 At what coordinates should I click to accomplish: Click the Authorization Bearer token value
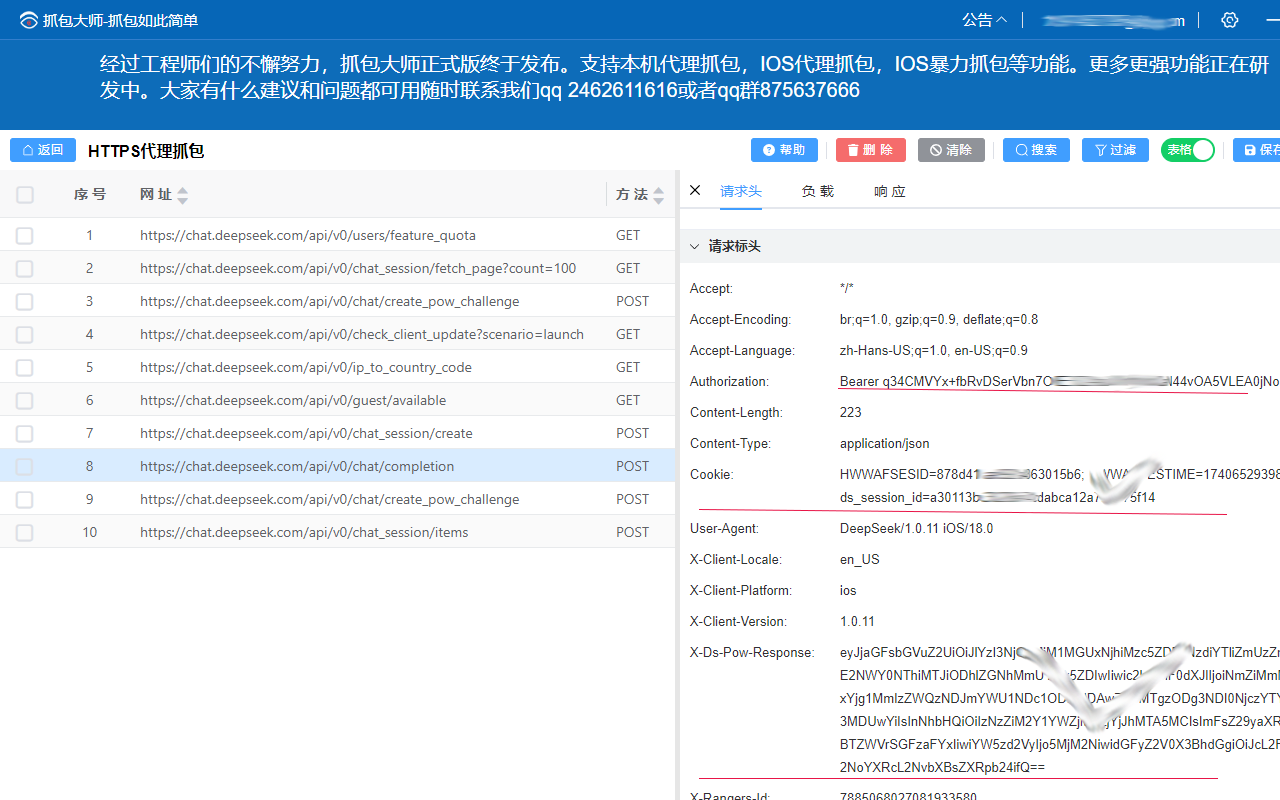click(1059, 381)
